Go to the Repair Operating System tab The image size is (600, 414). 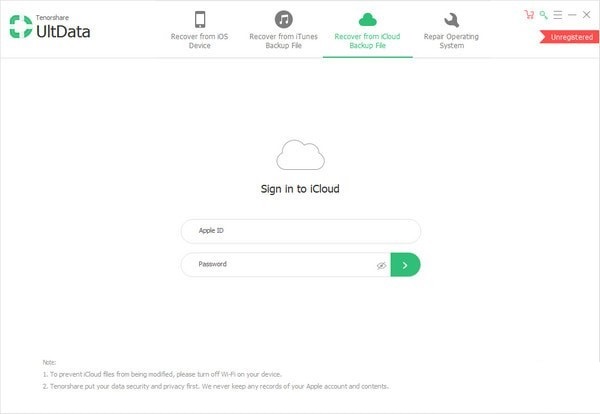pyautogui.click(x=451, y=44)
